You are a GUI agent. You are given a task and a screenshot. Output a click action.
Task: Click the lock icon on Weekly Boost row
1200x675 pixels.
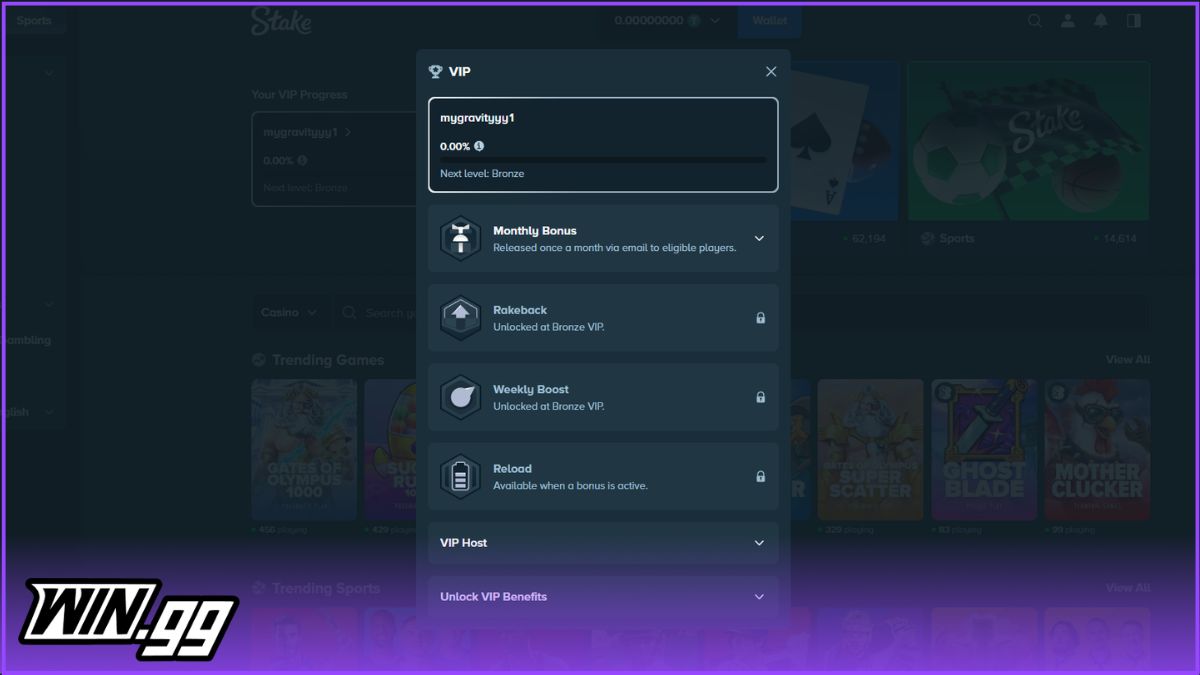coord(760,397)
